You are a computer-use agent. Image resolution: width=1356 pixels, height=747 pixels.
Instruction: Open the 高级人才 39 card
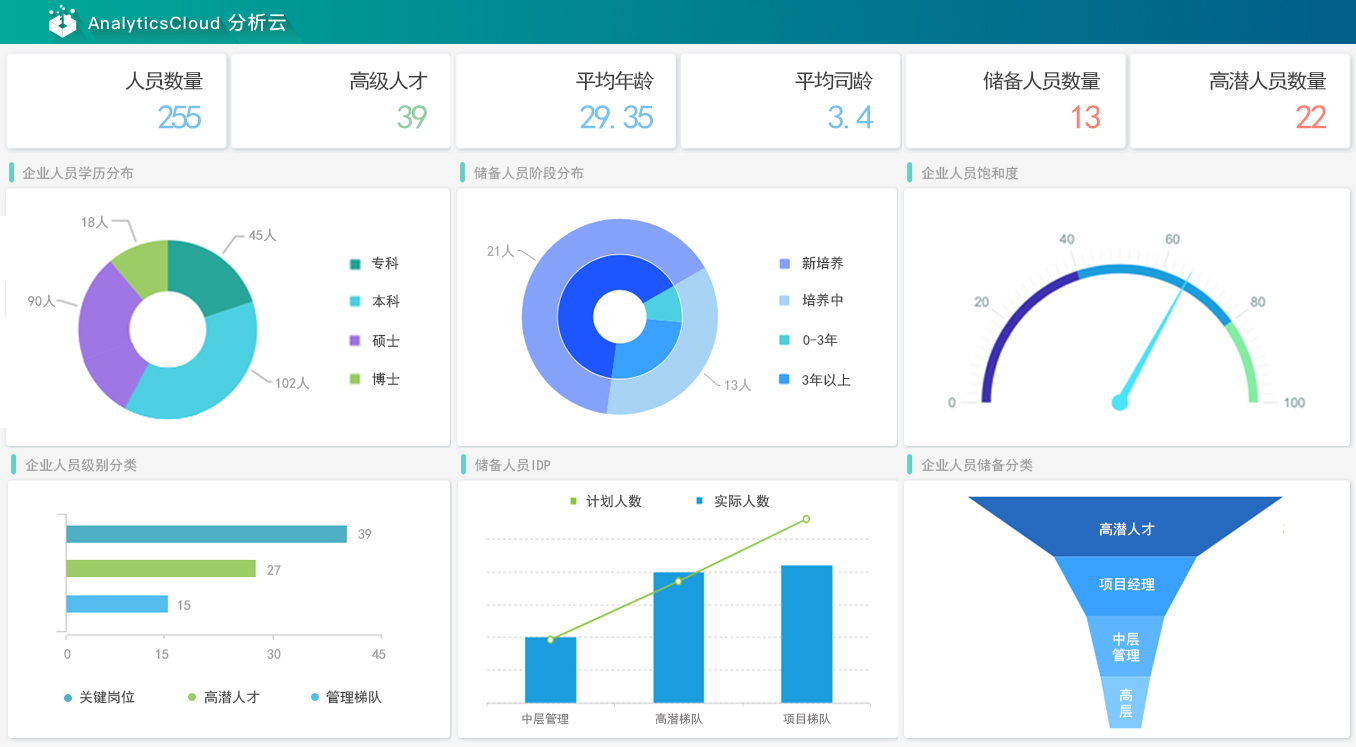coord(341,101)
